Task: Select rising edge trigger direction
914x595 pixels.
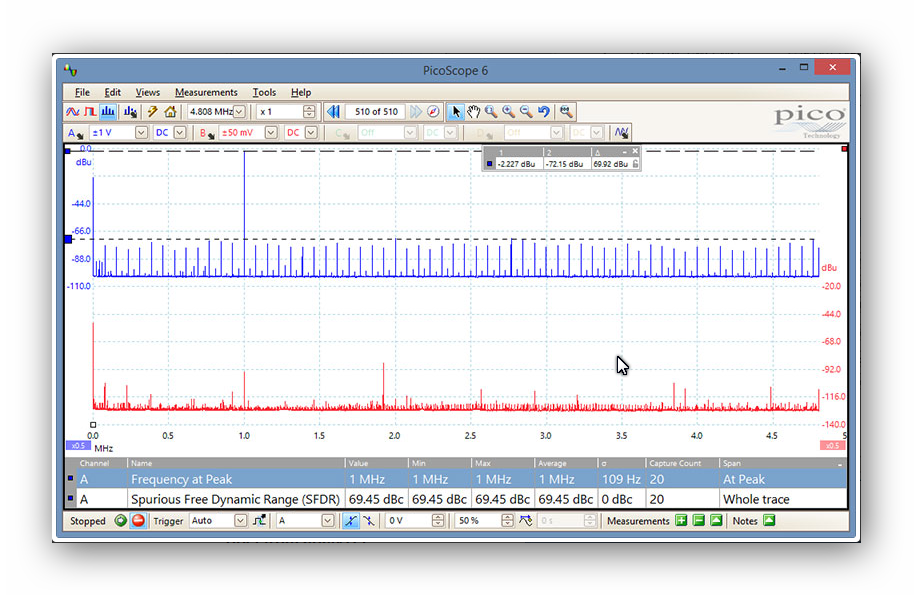Action: pos(352,521)
